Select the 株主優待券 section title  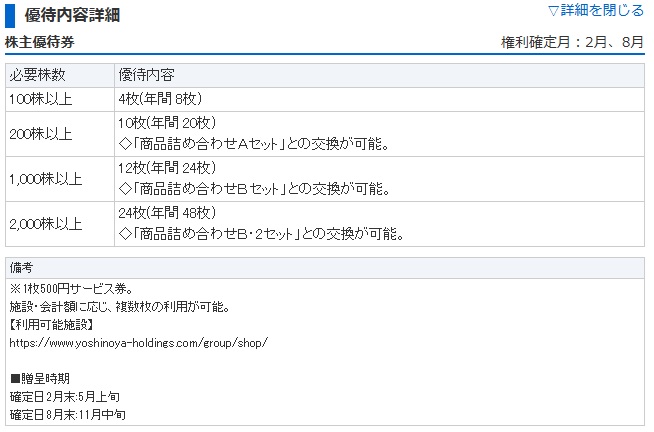(39, 43)
